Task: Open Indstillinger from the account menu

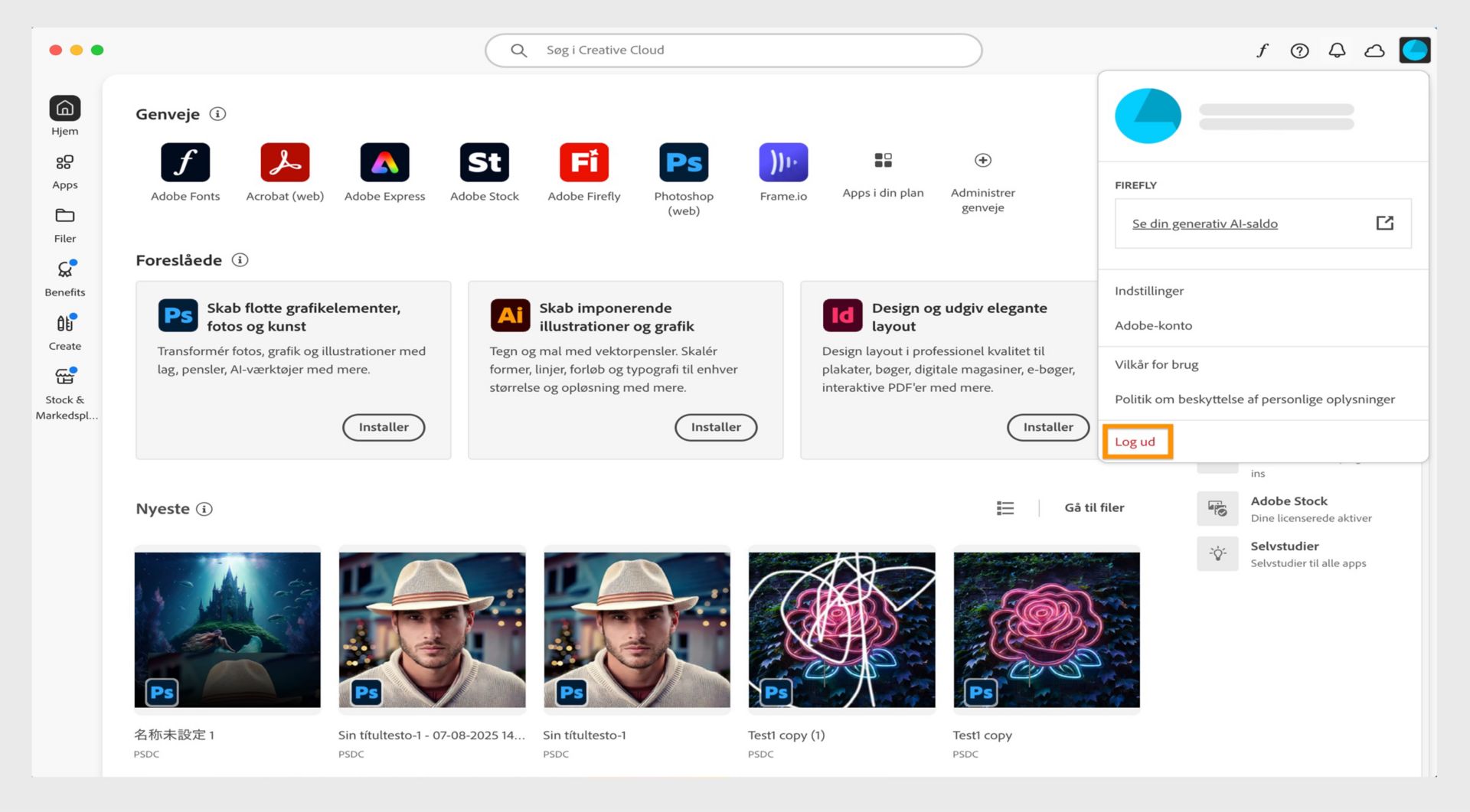Action: [x=1149, y=291]
